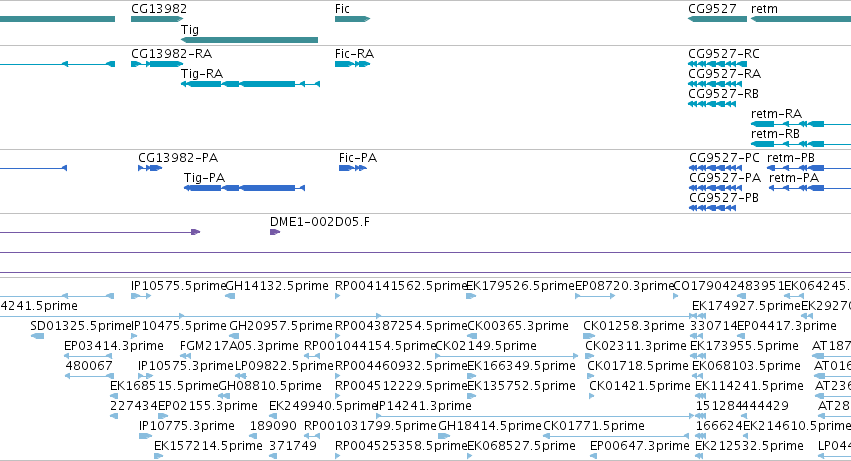This screenshot has width=851, height=461.
Task: Click the retm gene label
Action: [x=764, y=9]
